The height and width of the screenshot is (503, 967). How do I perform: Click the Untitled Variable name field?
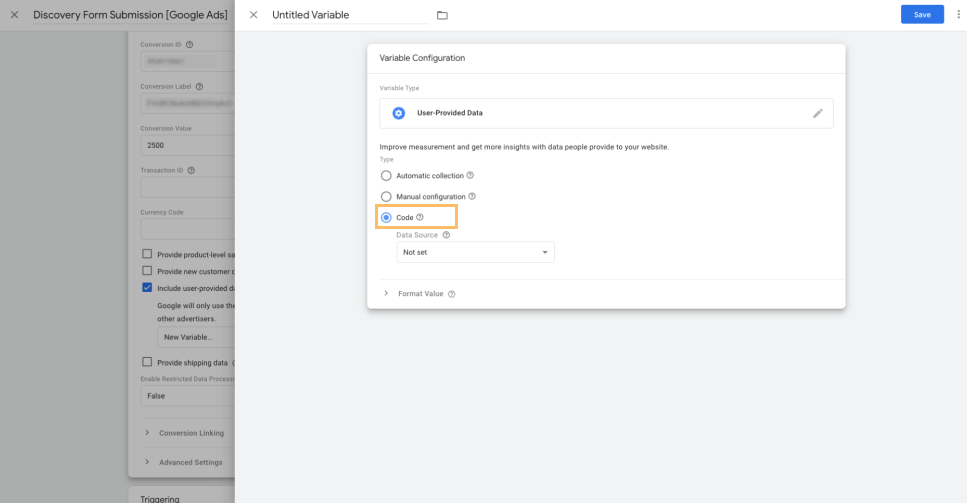[x=350, y=15]
